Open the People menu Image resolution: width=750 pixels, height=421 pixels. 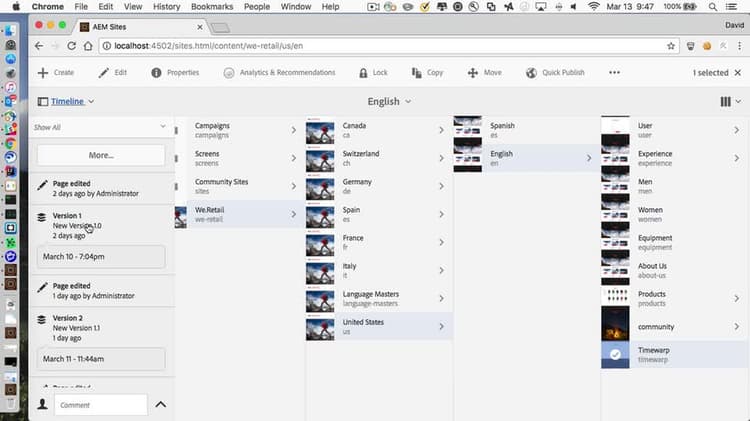tap(257, 7)
